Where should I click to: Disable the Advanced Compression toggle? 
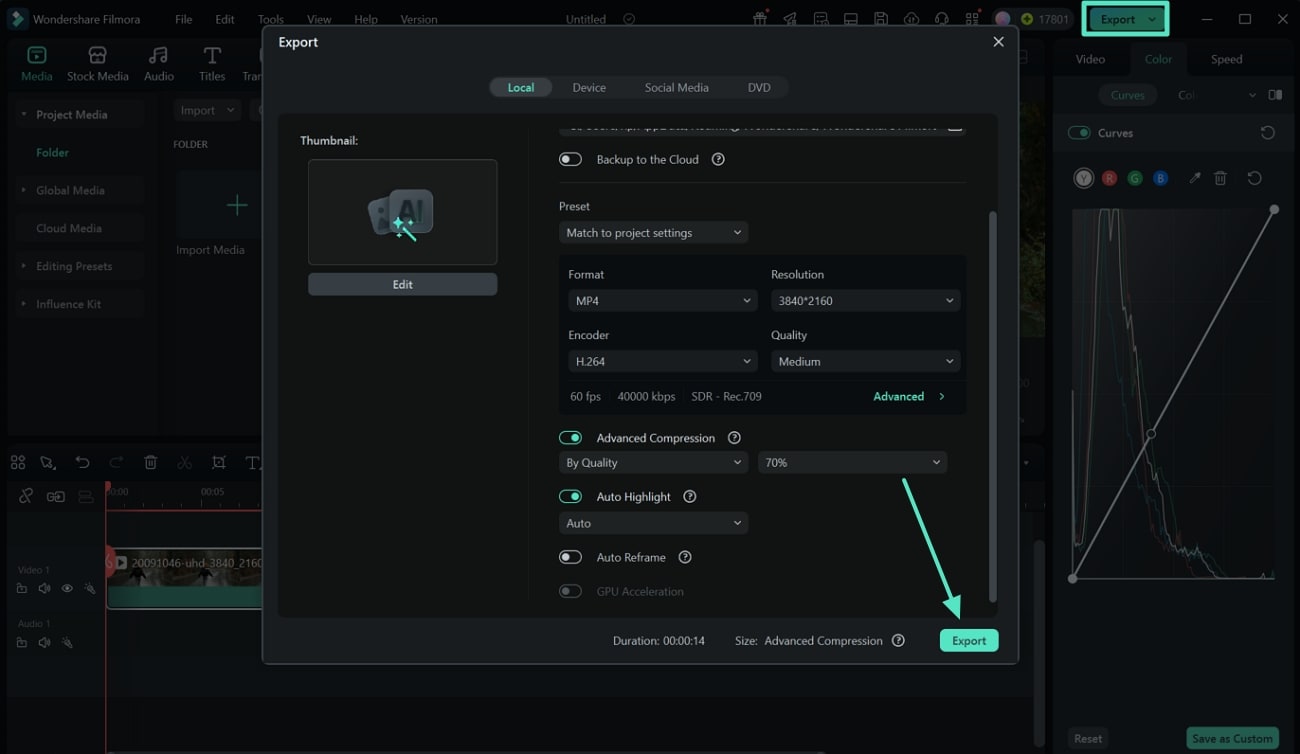click(x=570, y=438)
